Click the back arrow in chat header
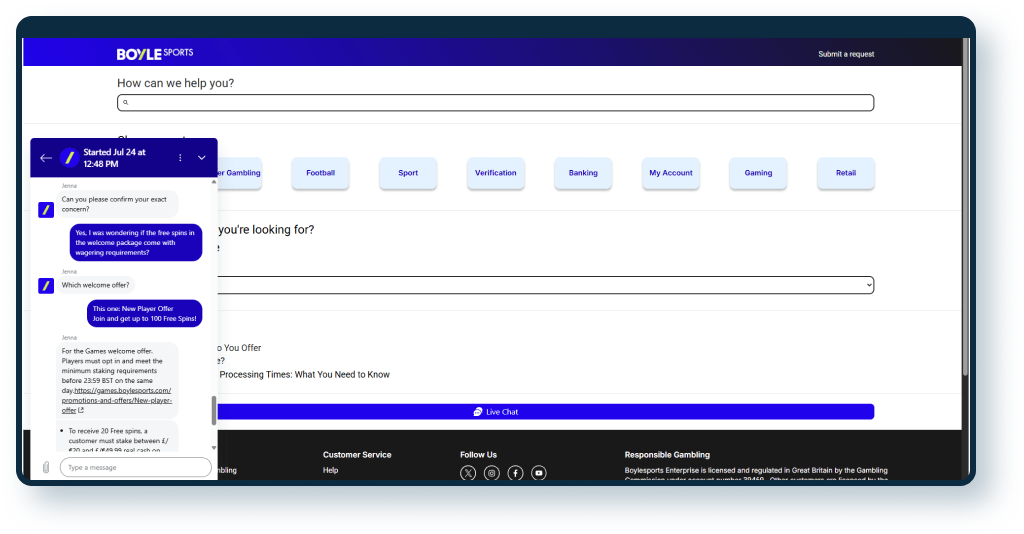1024x534 pixels. click(x=46, y=158)
